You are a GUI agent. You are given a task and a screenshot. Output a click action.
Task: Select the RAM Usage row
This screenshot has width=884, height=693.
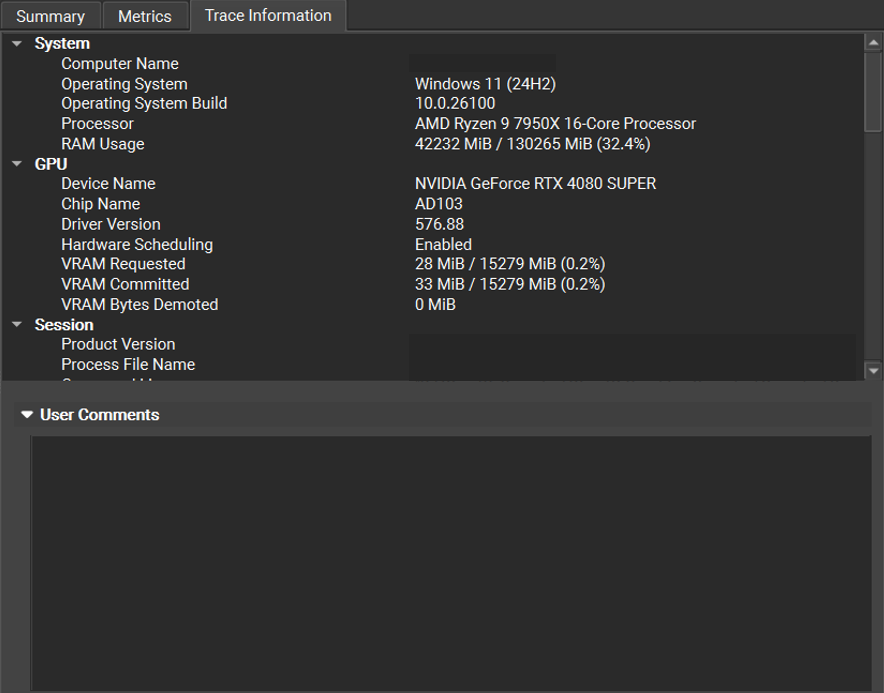[102, 143]
